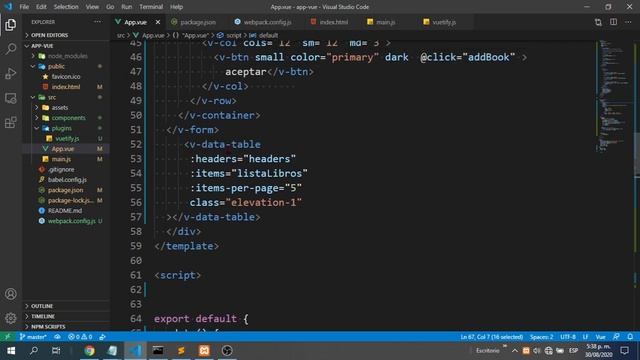Click the feedback icon in status bar
Image resolution: width=640 pixels, height=360 pixels.
click(x=616, y=337)
